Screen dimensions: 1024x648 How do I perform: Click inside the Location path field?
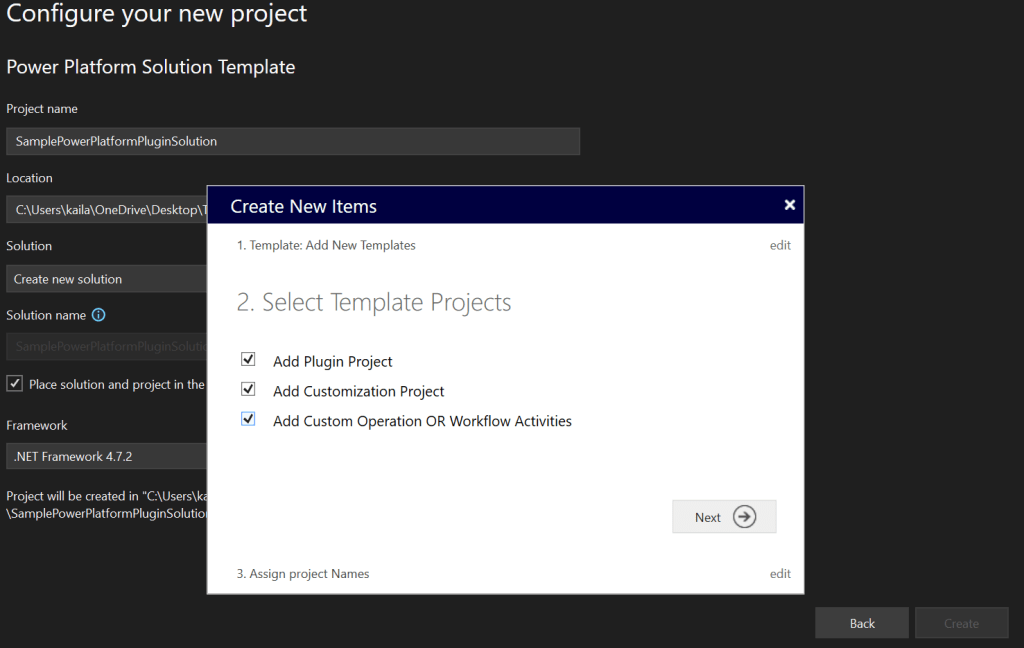click(106, 210)
